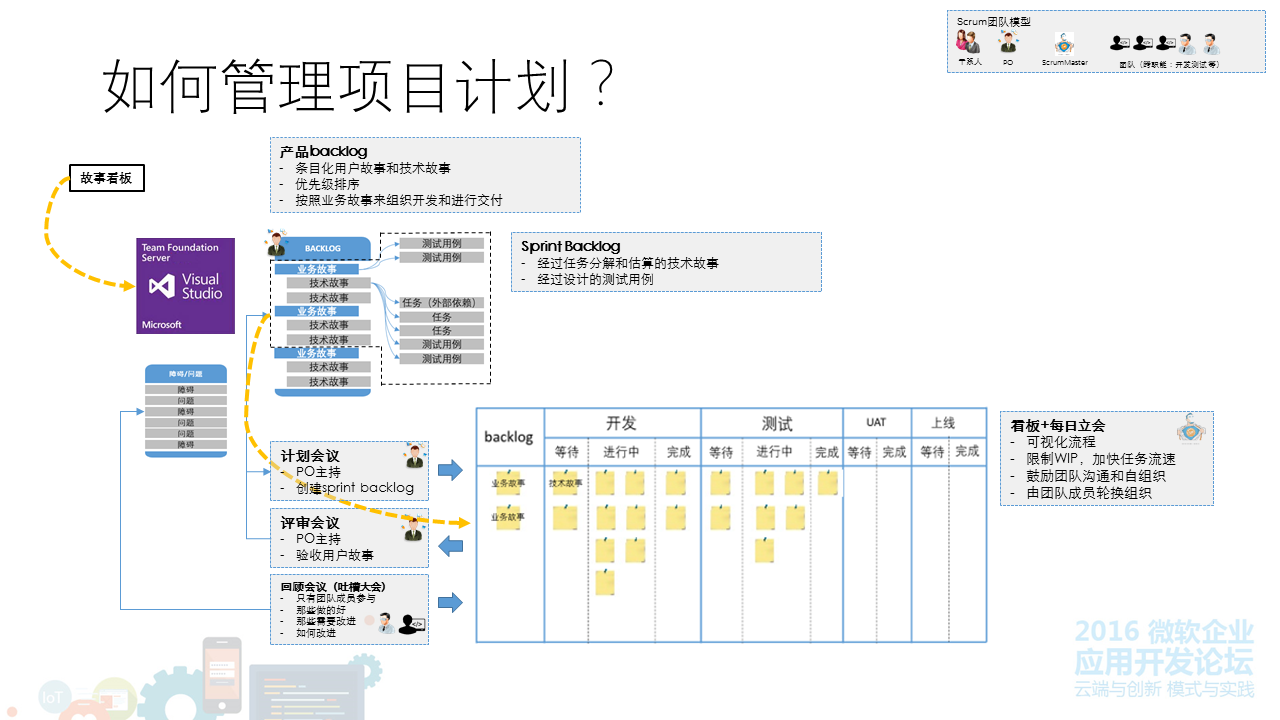The height and width of the screenshot is (720, 1280).
Task: Select the PO icon beside the BACKLOG header
Action: pos(276,244)
